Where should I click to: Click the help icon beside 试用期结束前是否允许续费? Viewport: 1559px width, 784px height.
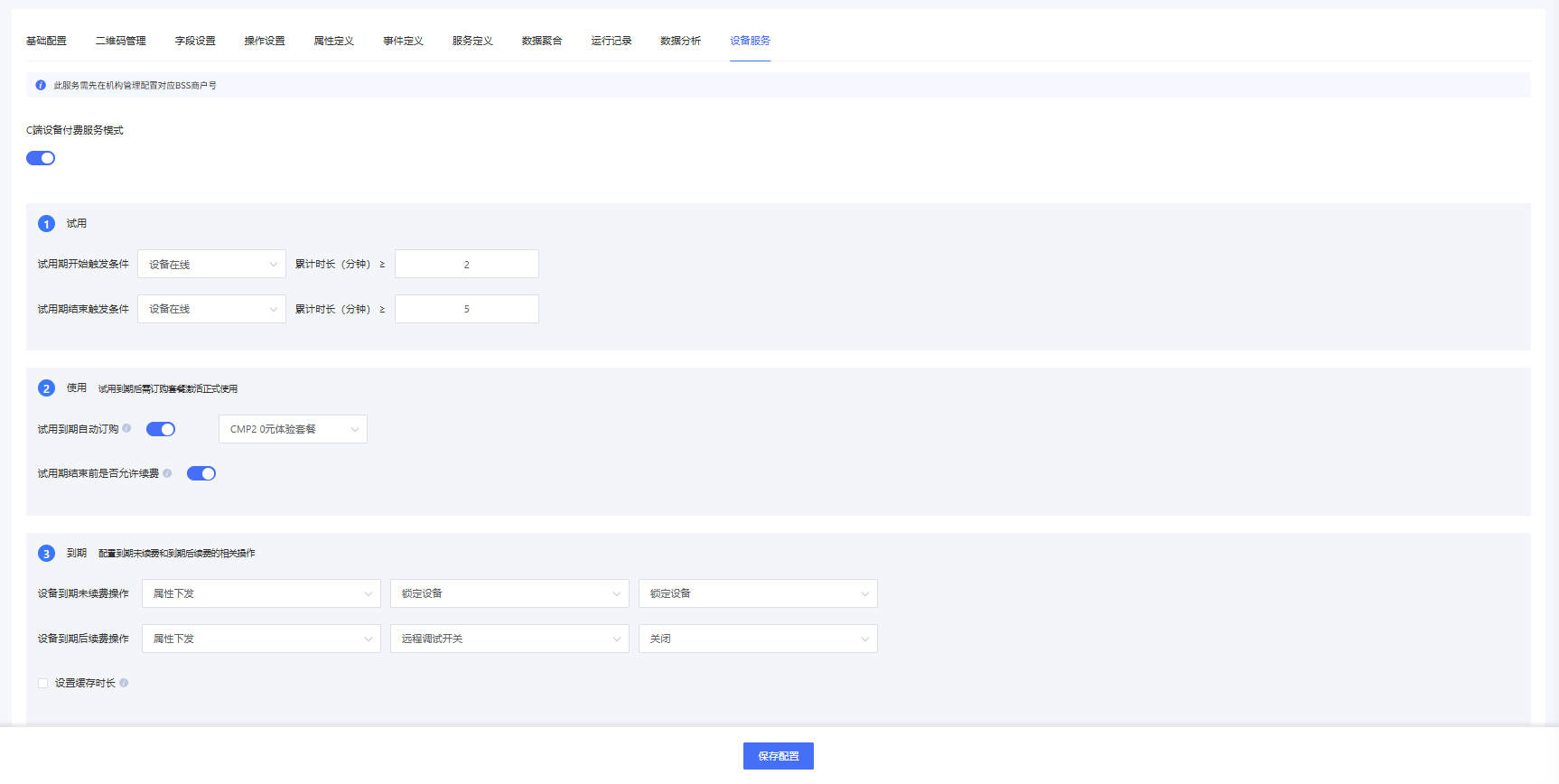pos(167,473)
